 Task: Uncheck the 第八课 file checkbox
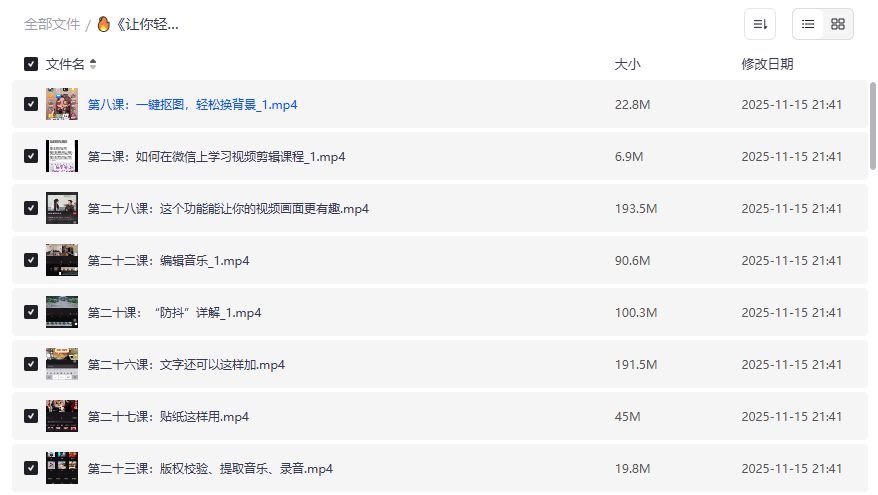coord(31,104)
